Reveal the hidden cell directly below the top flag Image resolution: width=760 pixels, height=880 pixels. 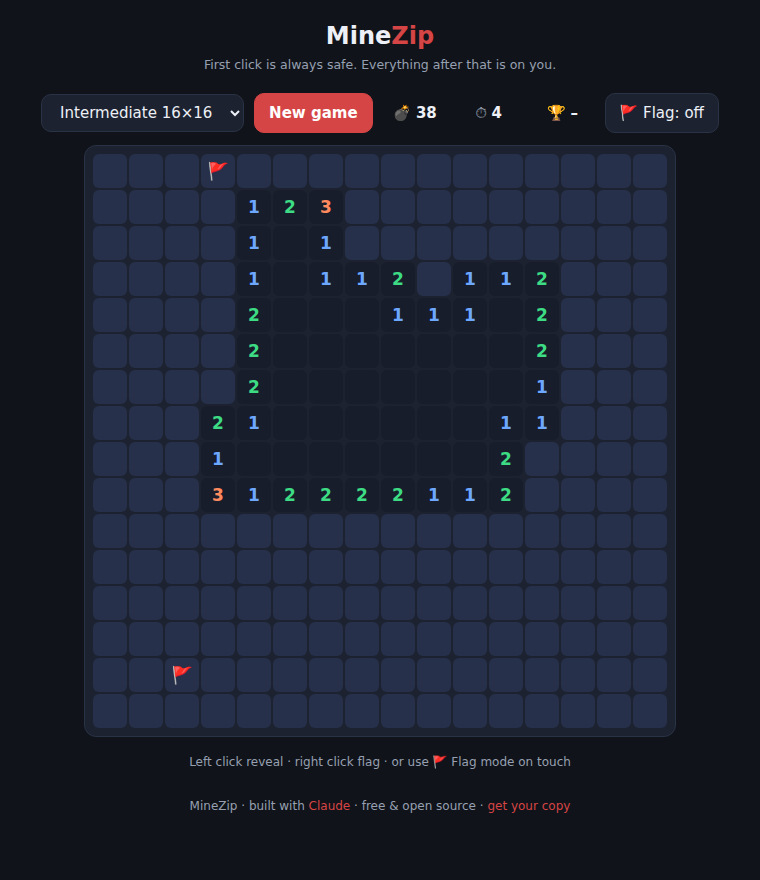(x=218, y=207)
